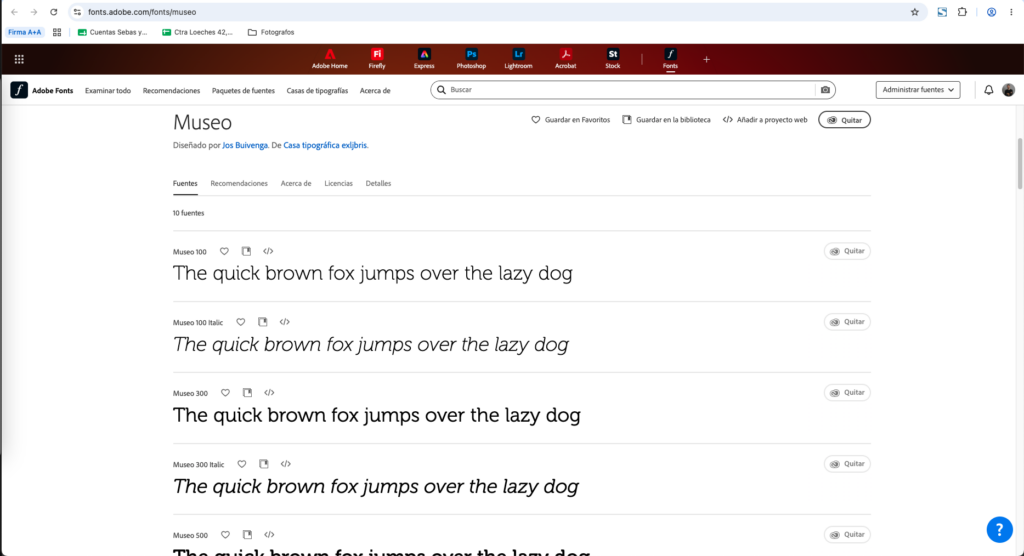Favorite Museo 300 with heart icon
The height and width of the screenshot is (556, 1024).
225,393
